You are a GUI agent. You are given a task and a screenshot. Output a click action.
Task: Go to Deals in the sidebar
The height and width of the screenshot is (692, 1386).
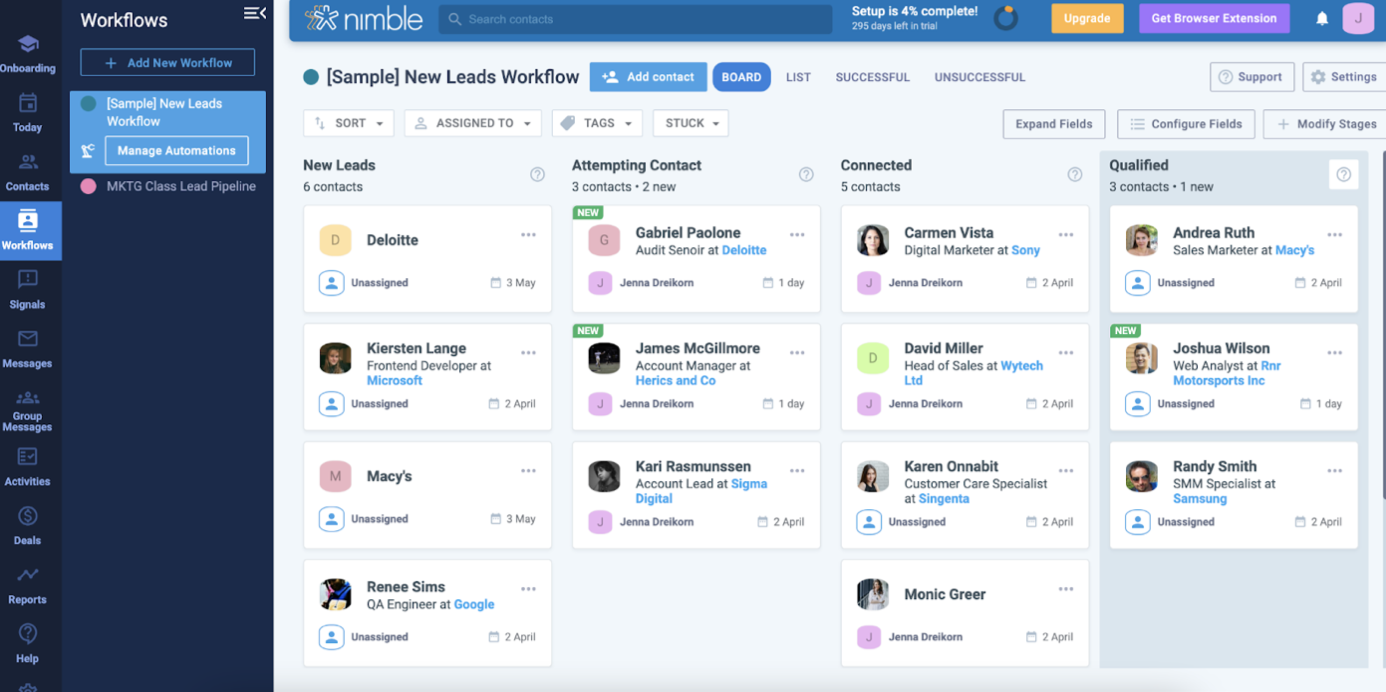(27, 526)
